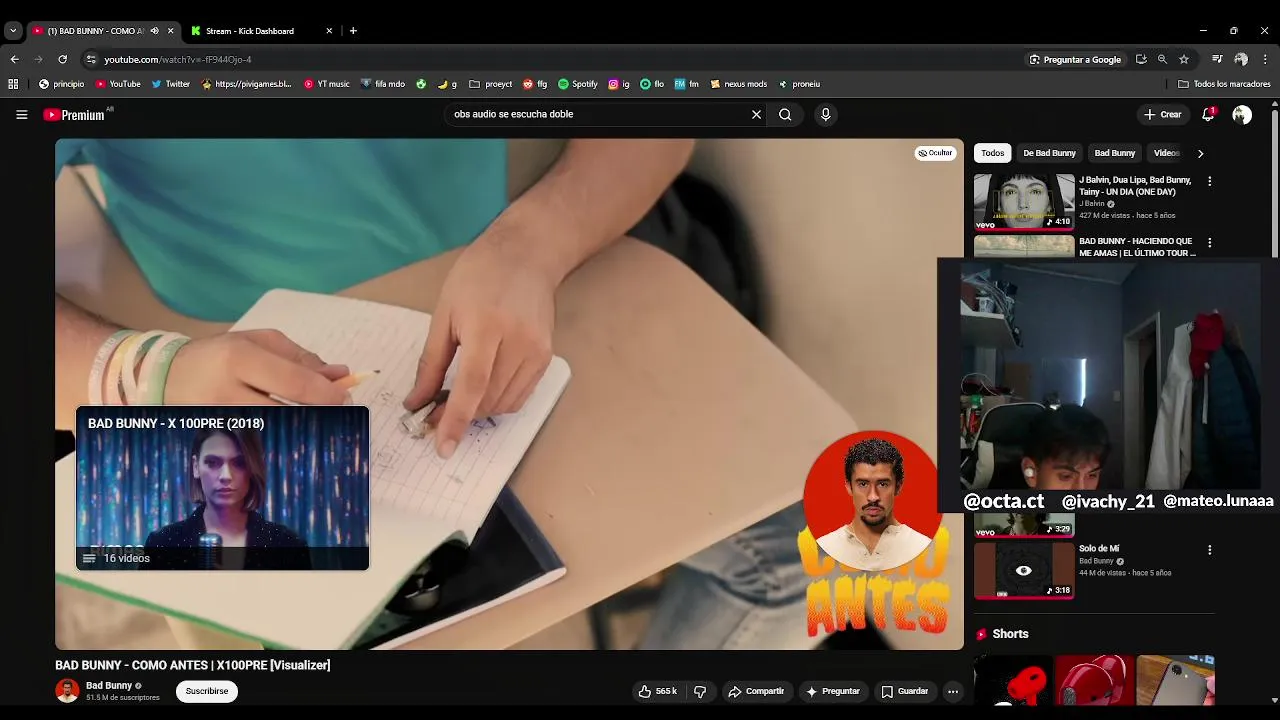Dislike the Como Antes video
The width and height of the screenshot is (1280, 720).
click(x=700, y=691)
